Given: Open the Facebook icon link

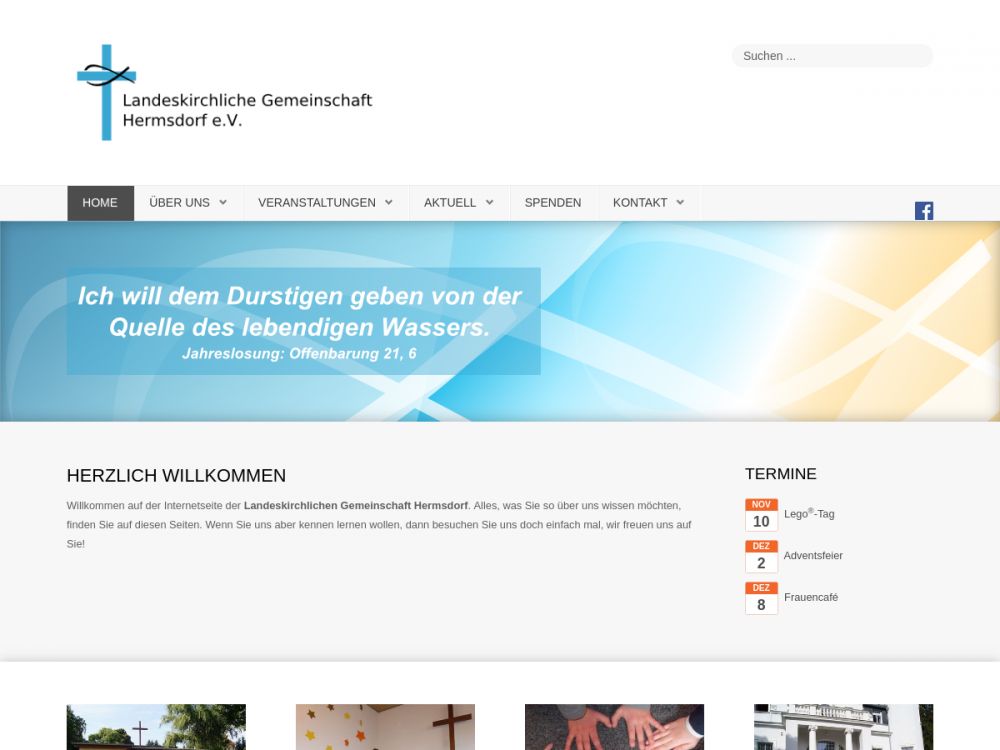Looking at the screenshot, I should (x=923, y=210).
